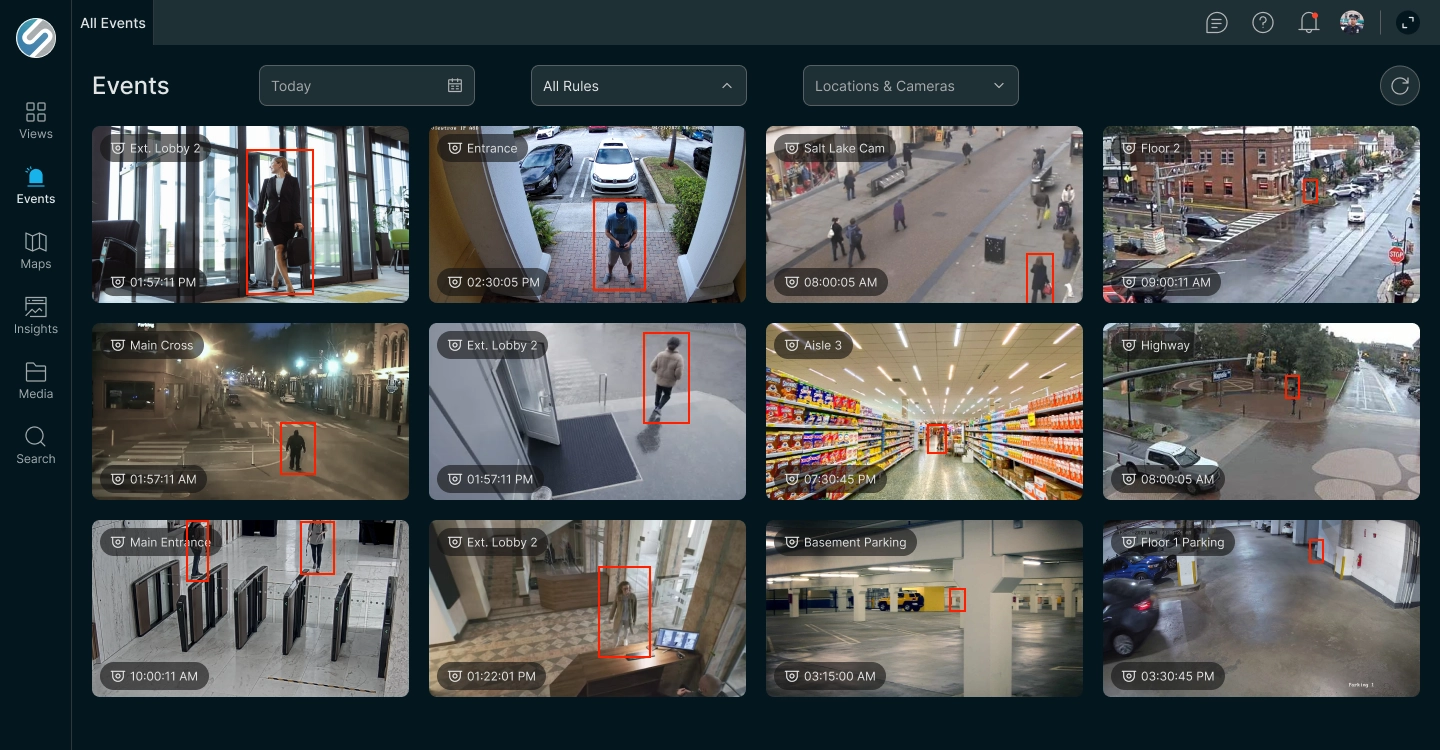Open the Locations & Cameras dropdown
Viewport: 1440px width, 750px height.
(x=910, y=86)
